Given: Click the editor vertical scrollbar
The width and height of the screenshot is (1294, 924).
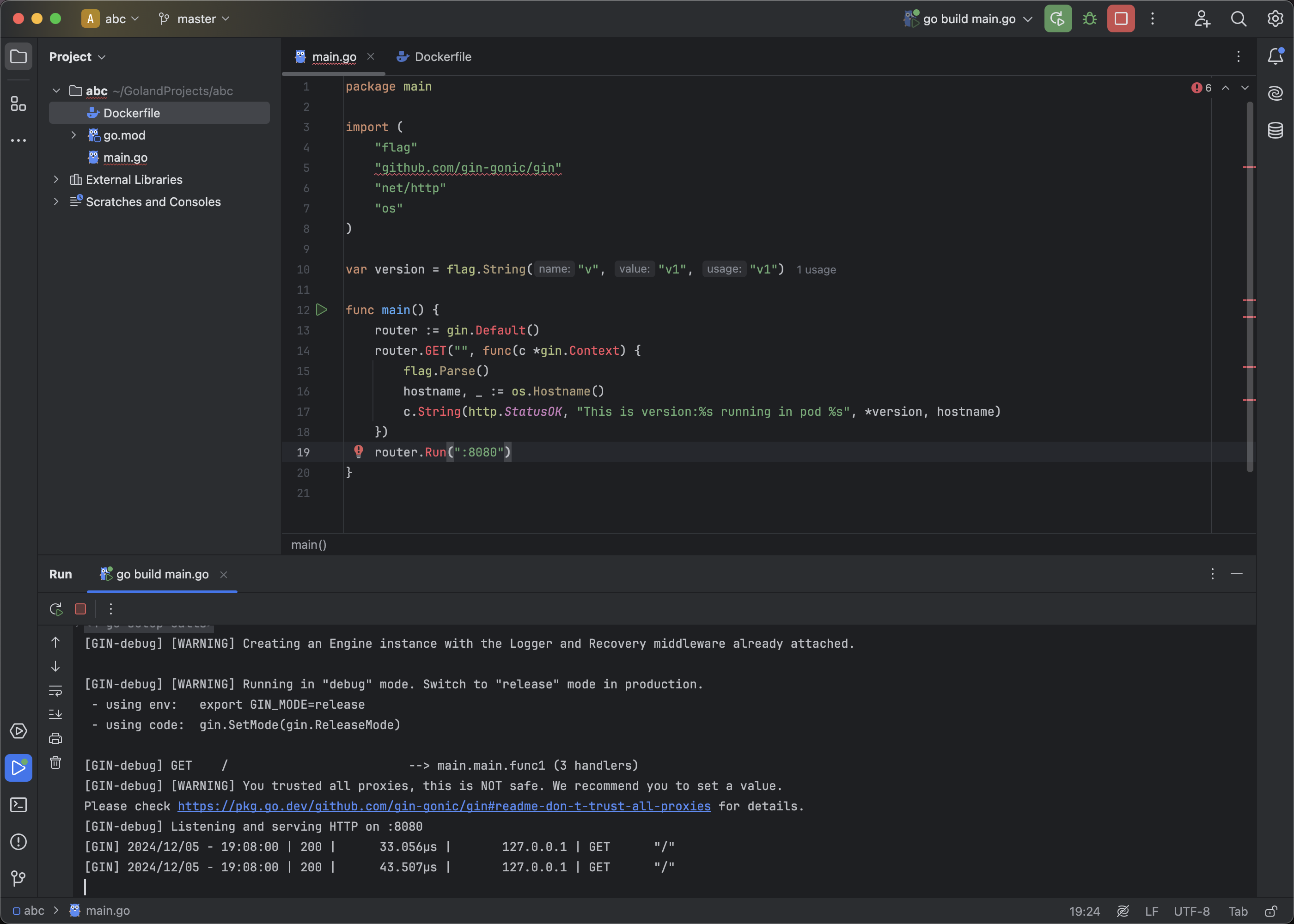Looking at the screenshot, I should pyautogui.click(x=1250, y=287).
